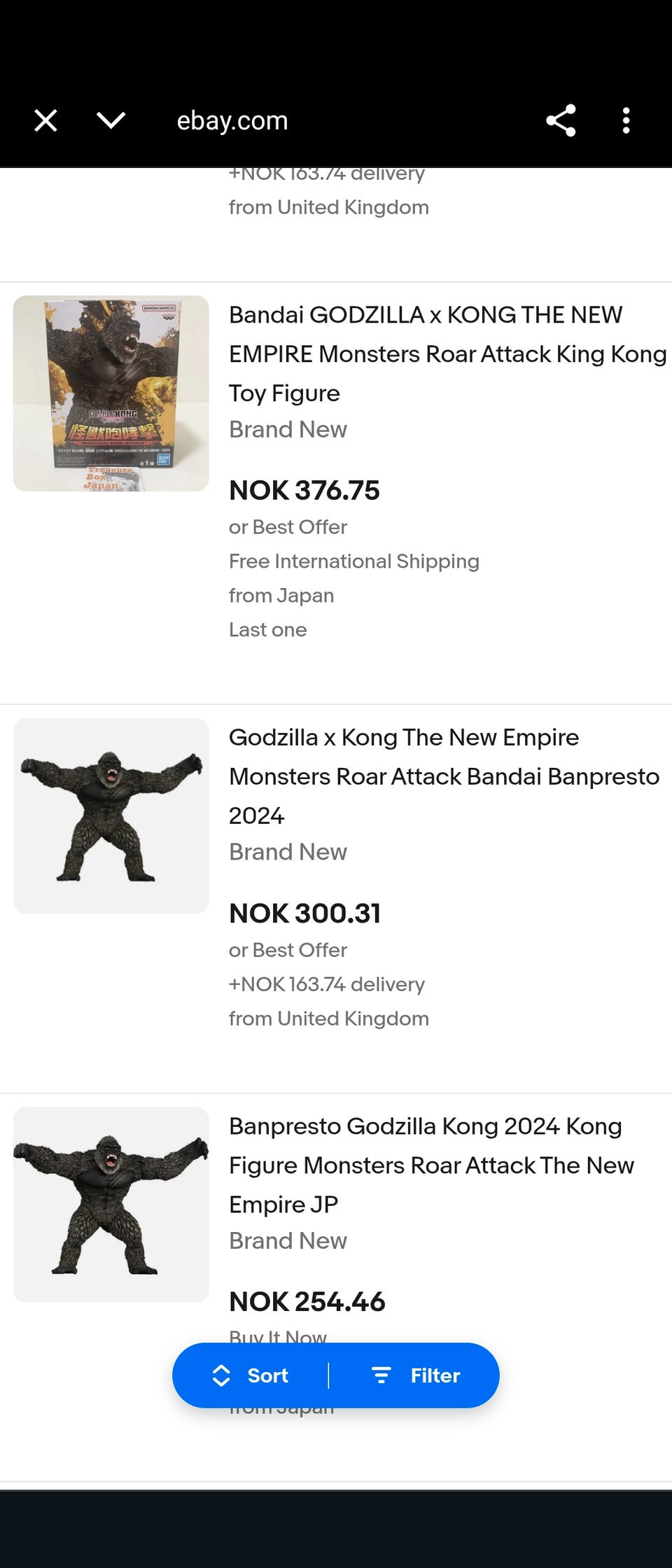Open the second Kong figure thumbnail

(x=111, y=815)
